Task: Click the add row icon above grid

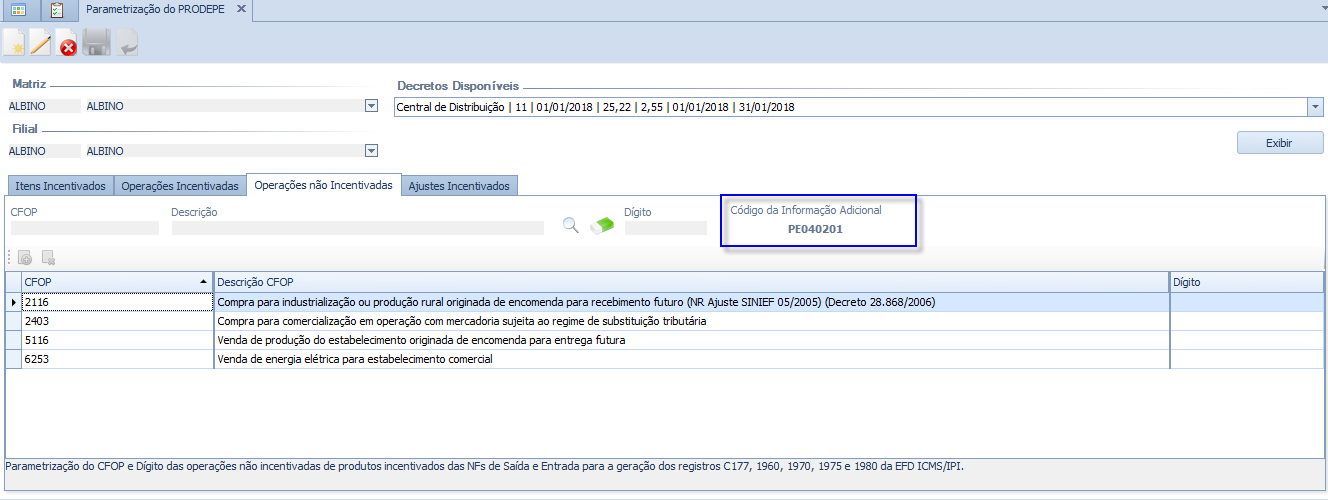Action: tap(25, 258)
